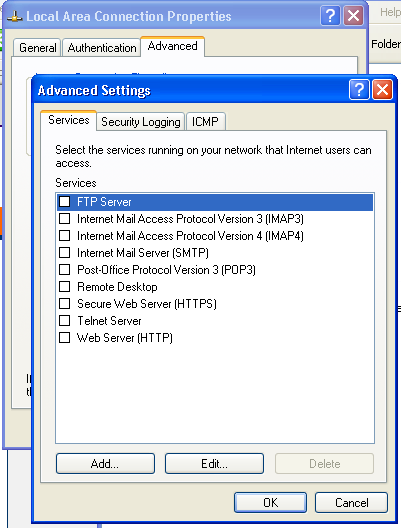Confirm with the OK button
Viewport: 401px width, 530px height.
click(x=270, y=503)
